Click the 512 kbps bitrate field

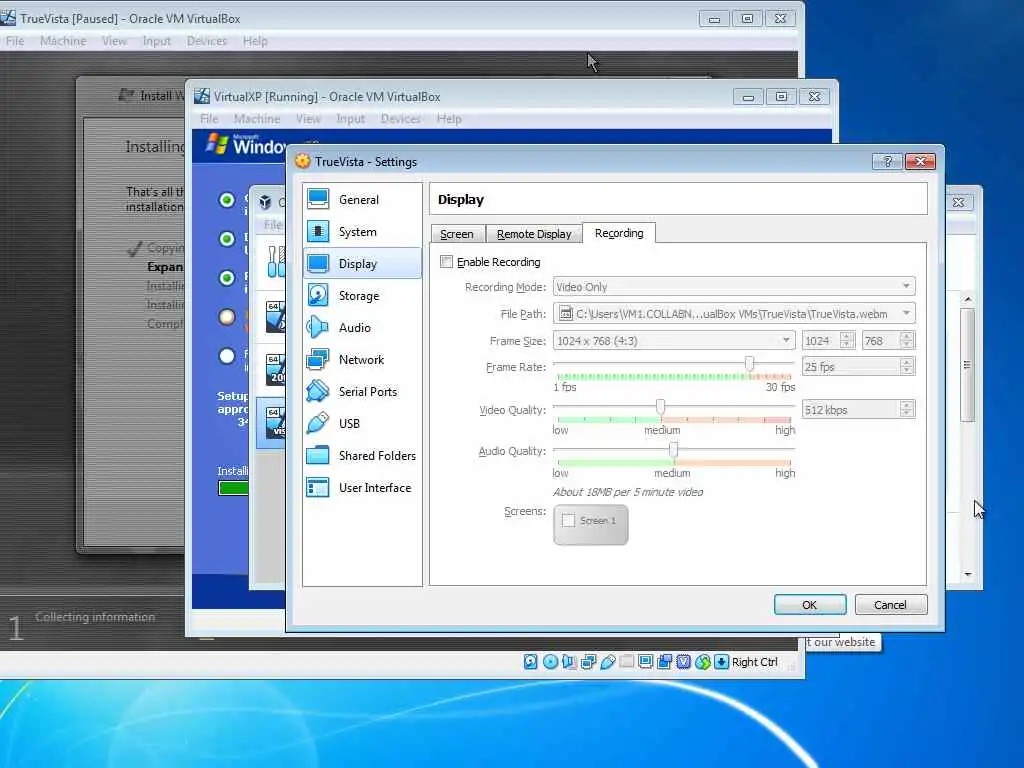pyautogui.click(x=851, y=409)
